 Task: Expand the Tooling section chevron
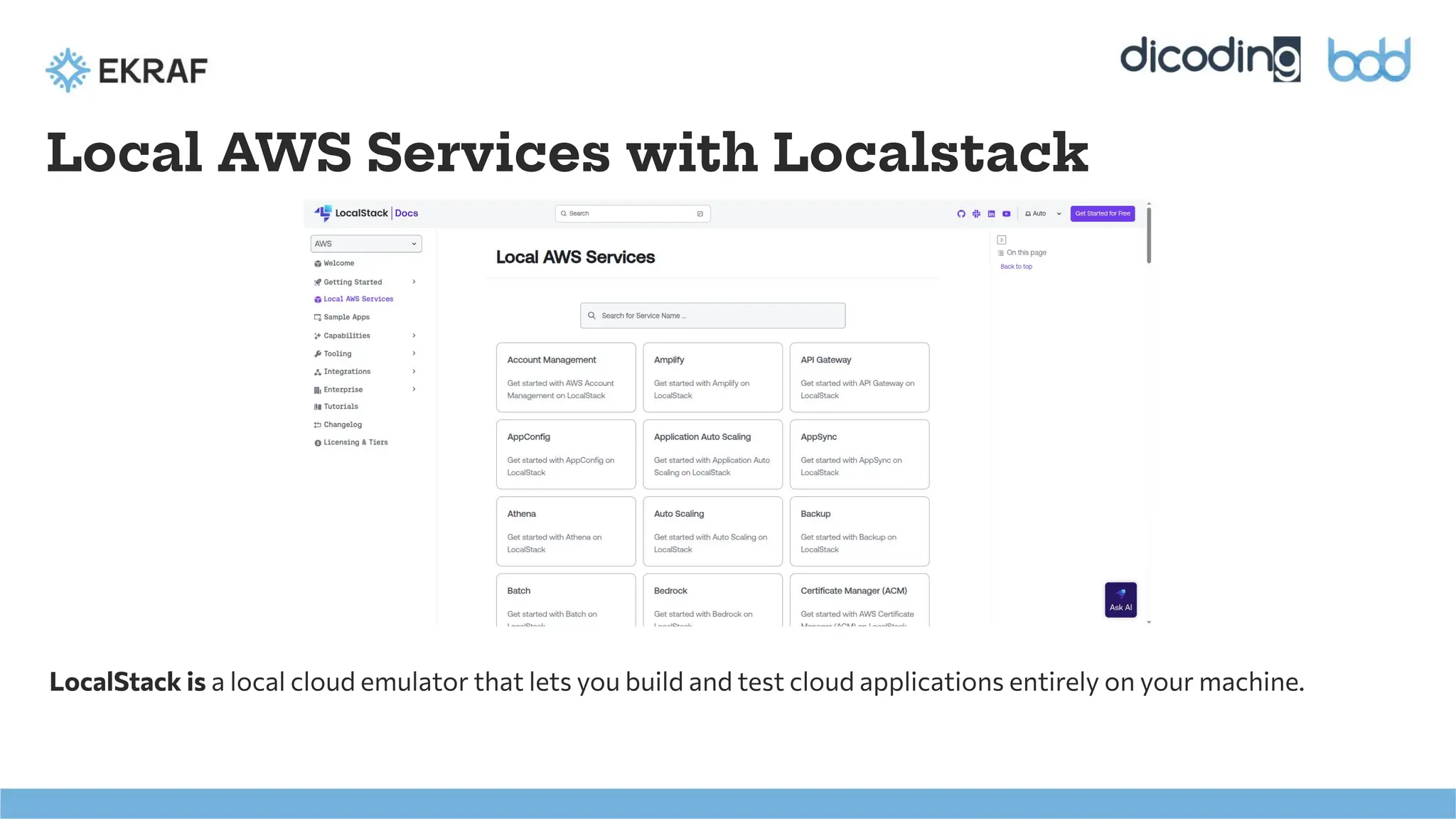point(414,353)
